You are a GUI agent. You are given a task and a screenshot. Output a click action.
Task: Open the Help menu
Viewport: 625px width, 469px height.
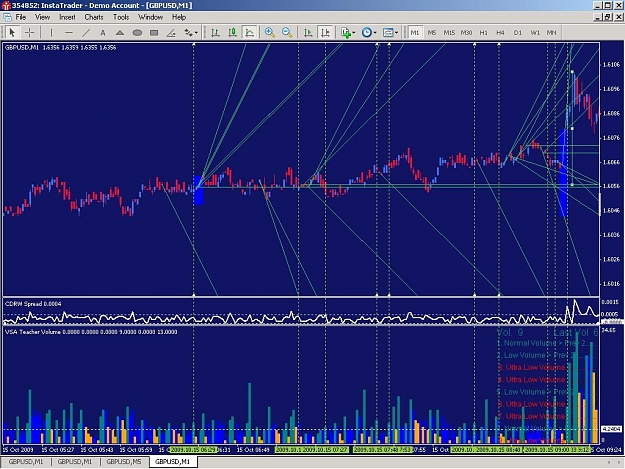(179, 17)
